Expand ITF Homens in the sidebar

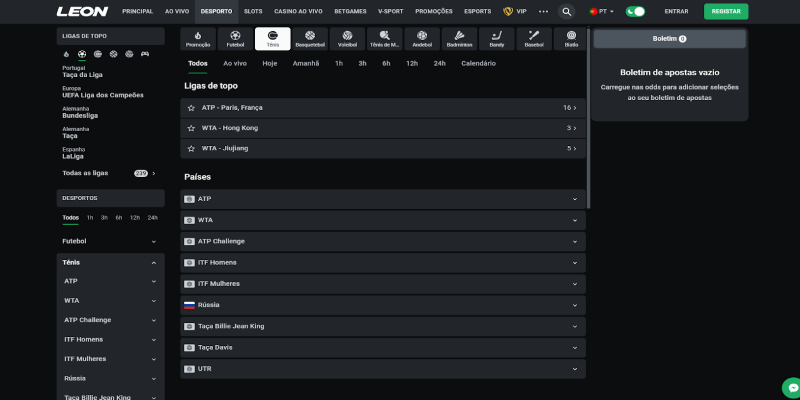[110, 339]
